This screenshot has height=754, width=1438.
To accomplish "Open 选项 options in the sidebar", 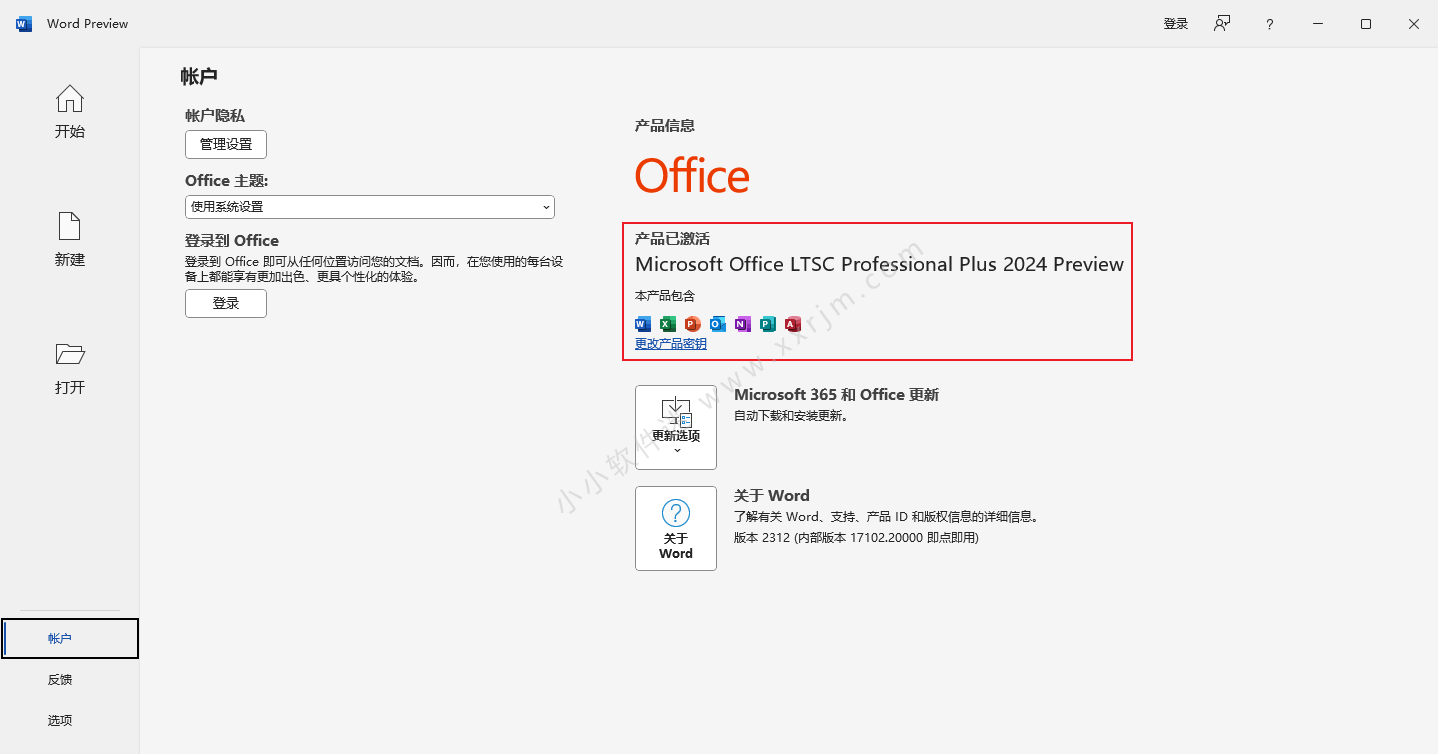I will 60,721.
